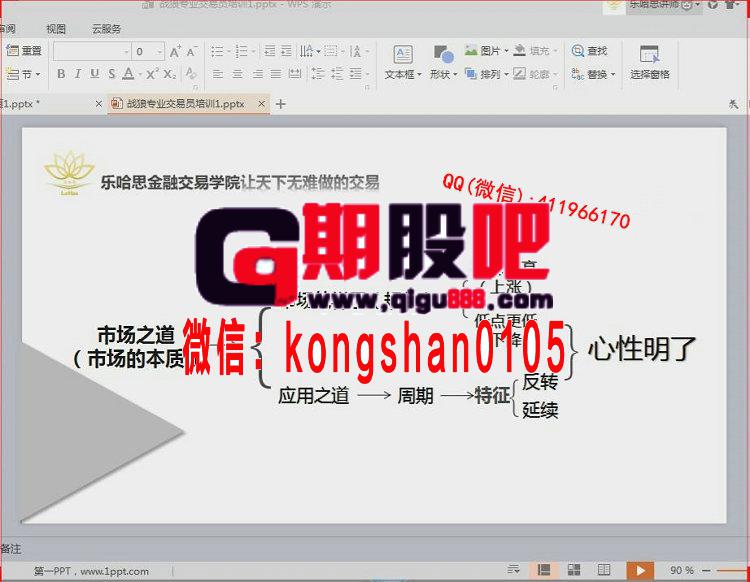Image resolution: width=750 pixels, height=582 pixels.
Task: Open the 选择窗格 selection pane
Action: 650,62
